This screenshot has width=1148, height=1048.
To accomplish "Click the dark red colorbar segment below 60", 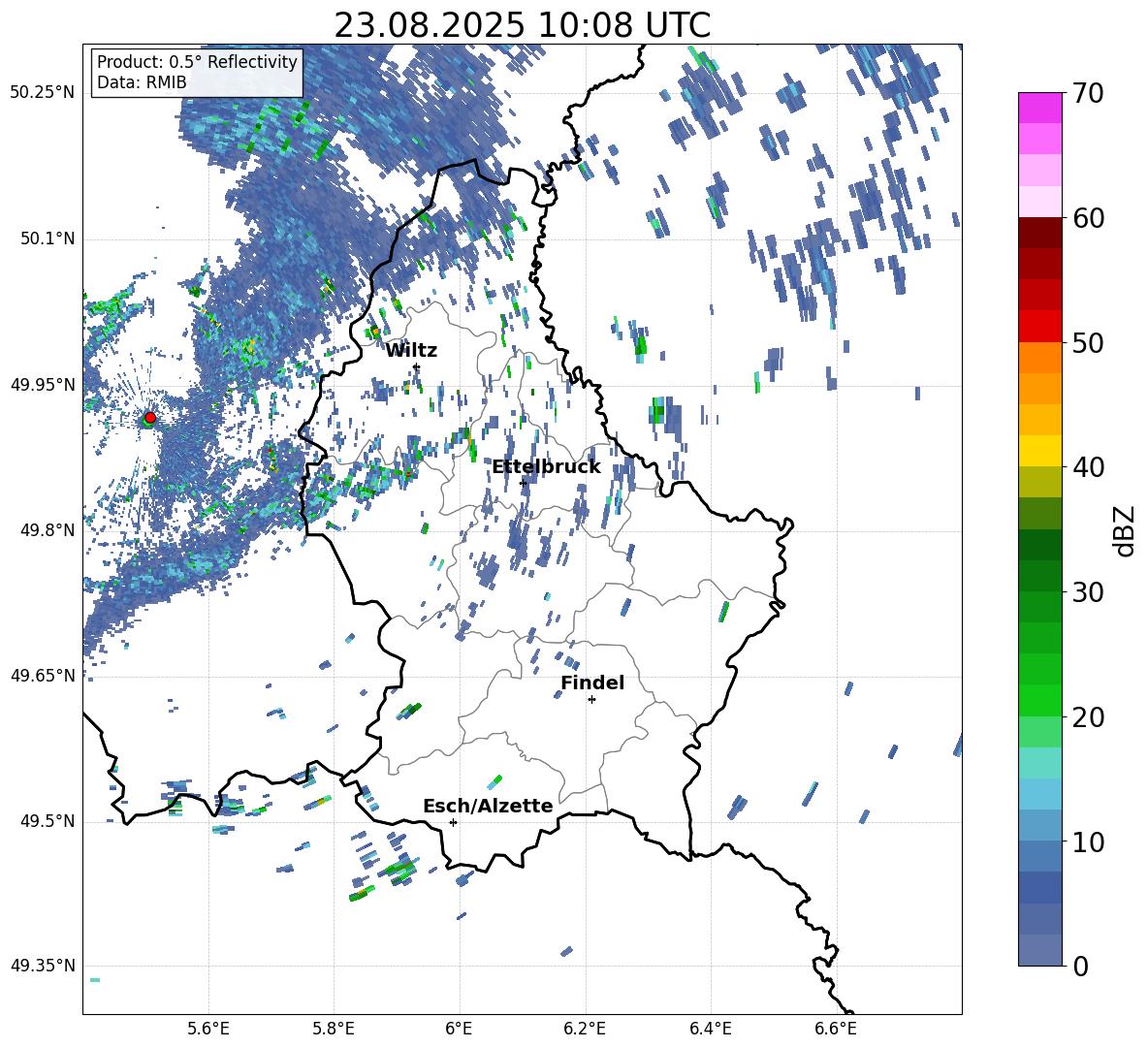I will [1040, 233].
